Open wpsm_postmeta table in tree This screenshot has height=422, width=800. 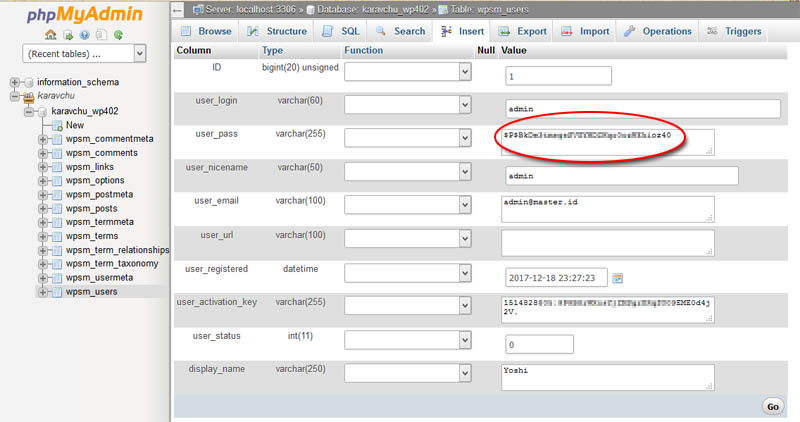(x=99, y=194)
